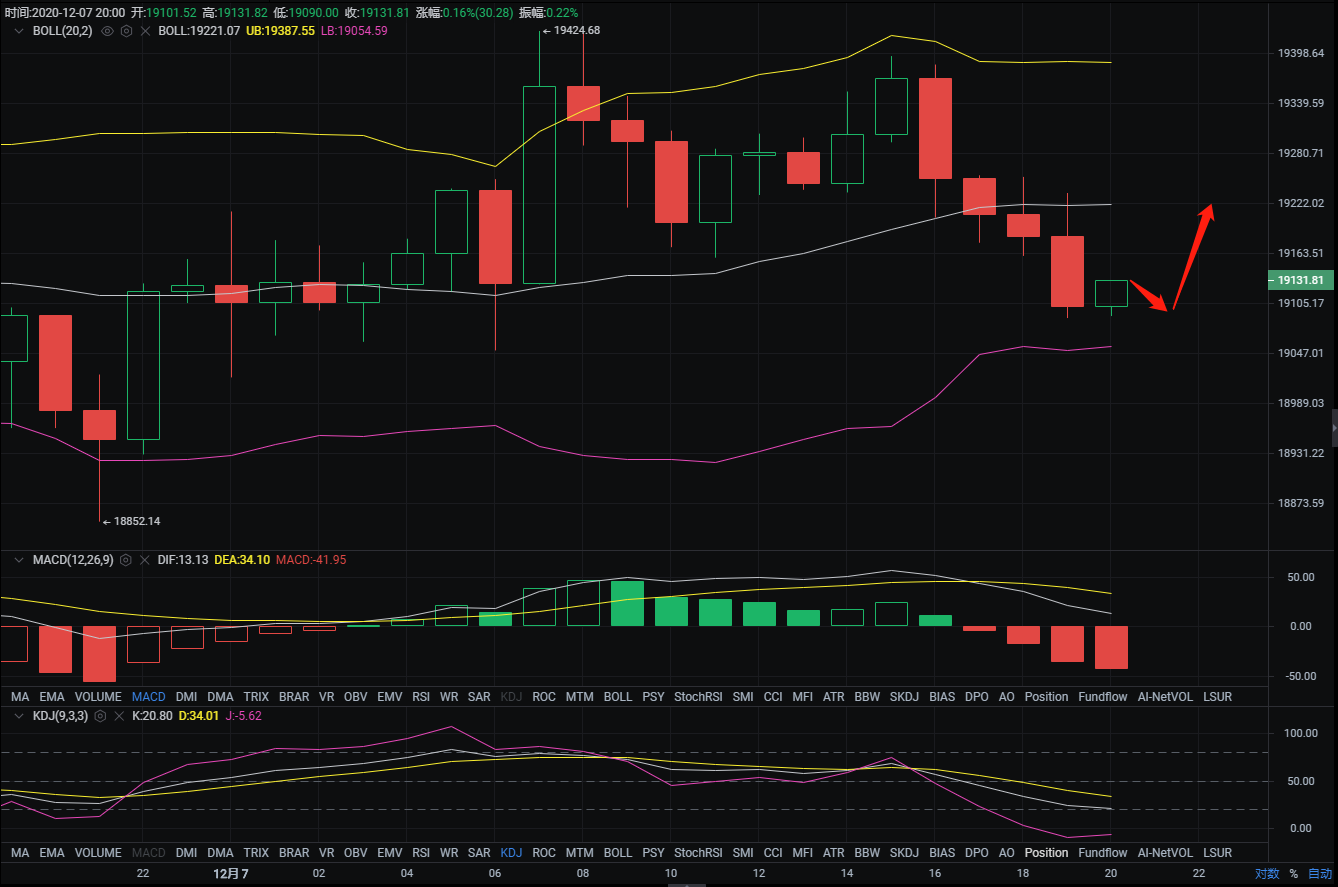Toggle BOLL indicator visibility eye icon
Viewport: 1338px width, 887px height.
point(108,31)
